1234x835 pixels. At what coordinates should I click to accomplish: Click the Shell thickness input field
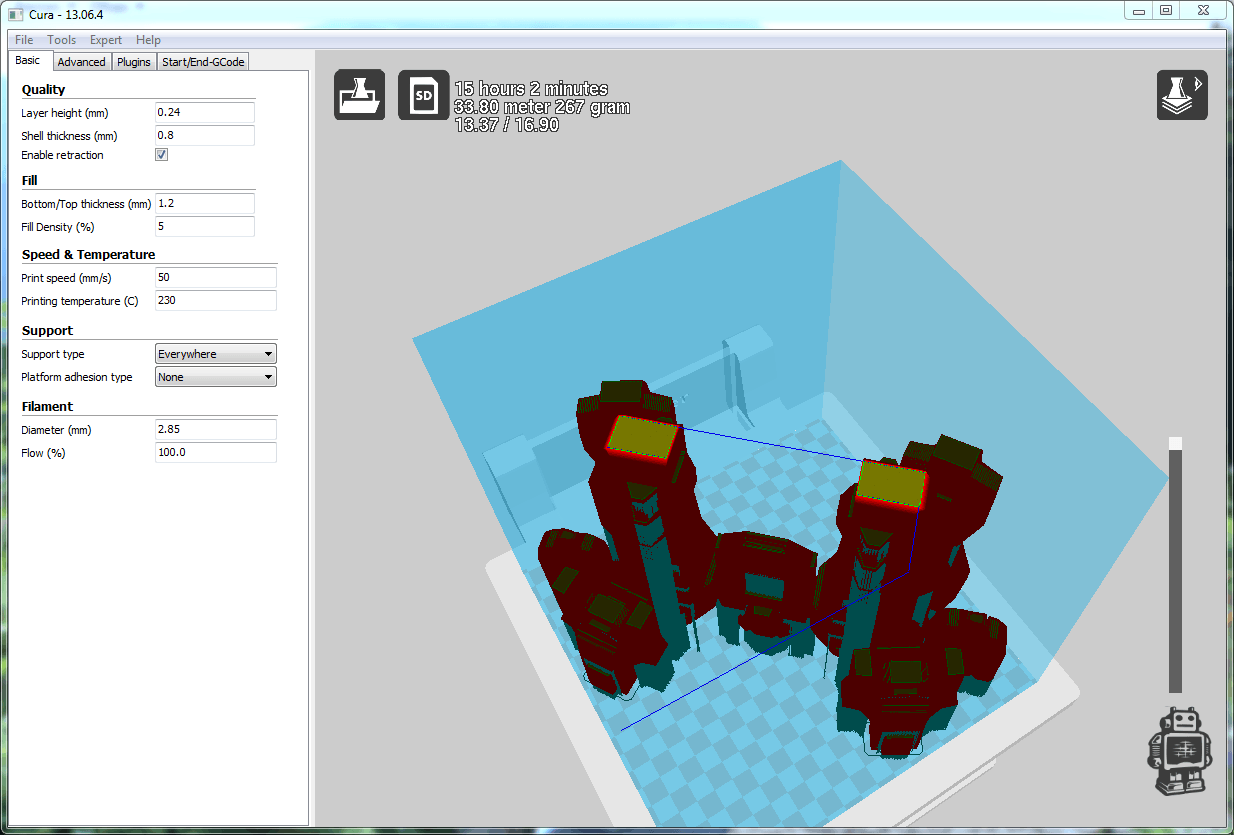pos(205,136)
